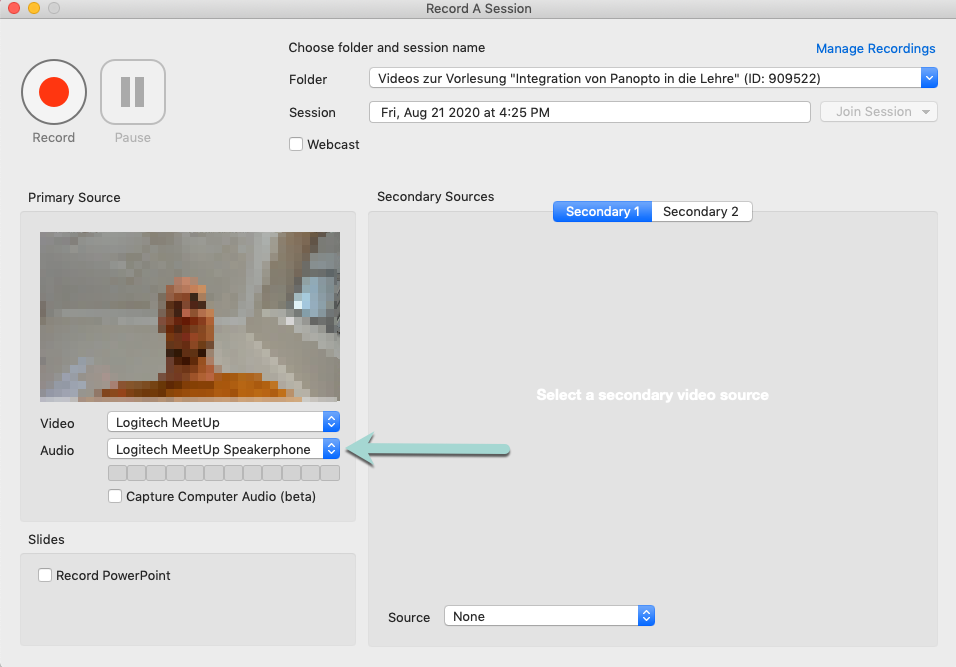This screenshot has height=667, width=956.
Task: Switch to the Secondary 2 tab
Action: pos(700,211)
